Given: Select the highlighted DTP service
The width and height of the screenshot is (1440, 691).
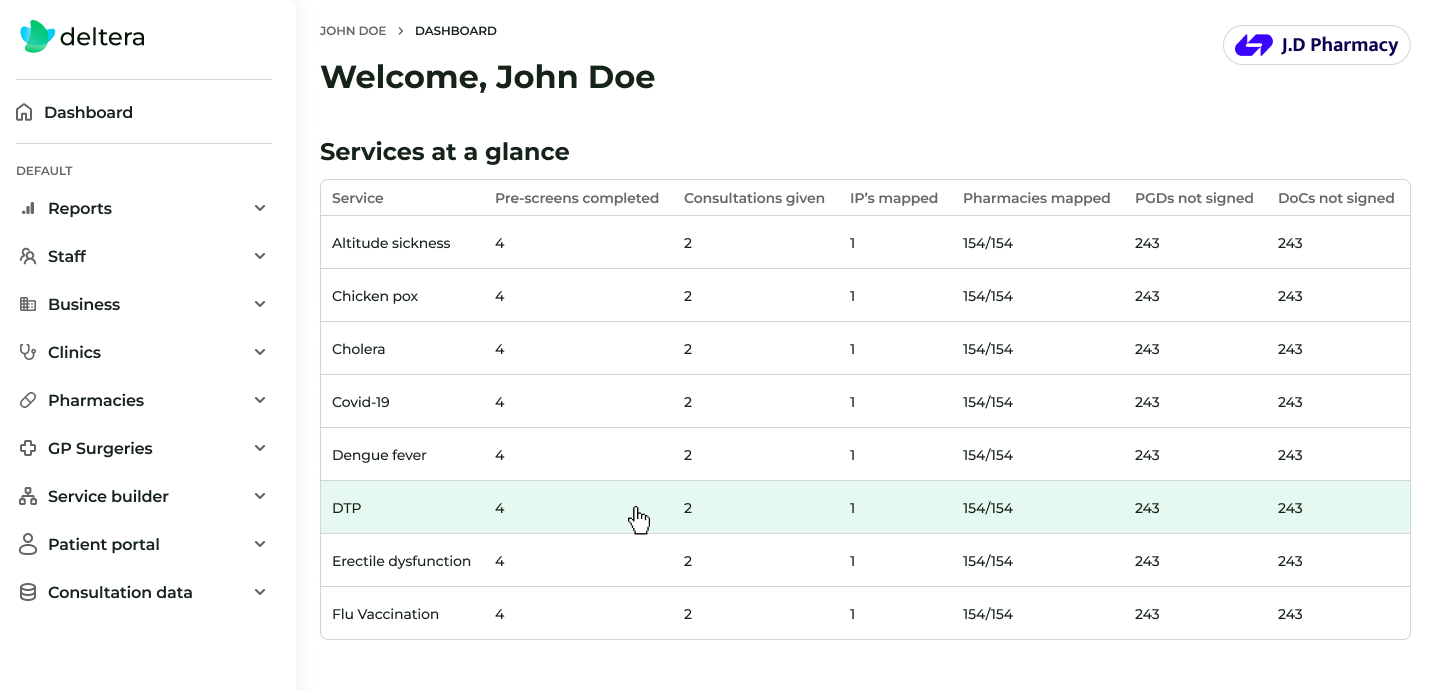Looking at the screenshot, I should click(x=347, y=508).
